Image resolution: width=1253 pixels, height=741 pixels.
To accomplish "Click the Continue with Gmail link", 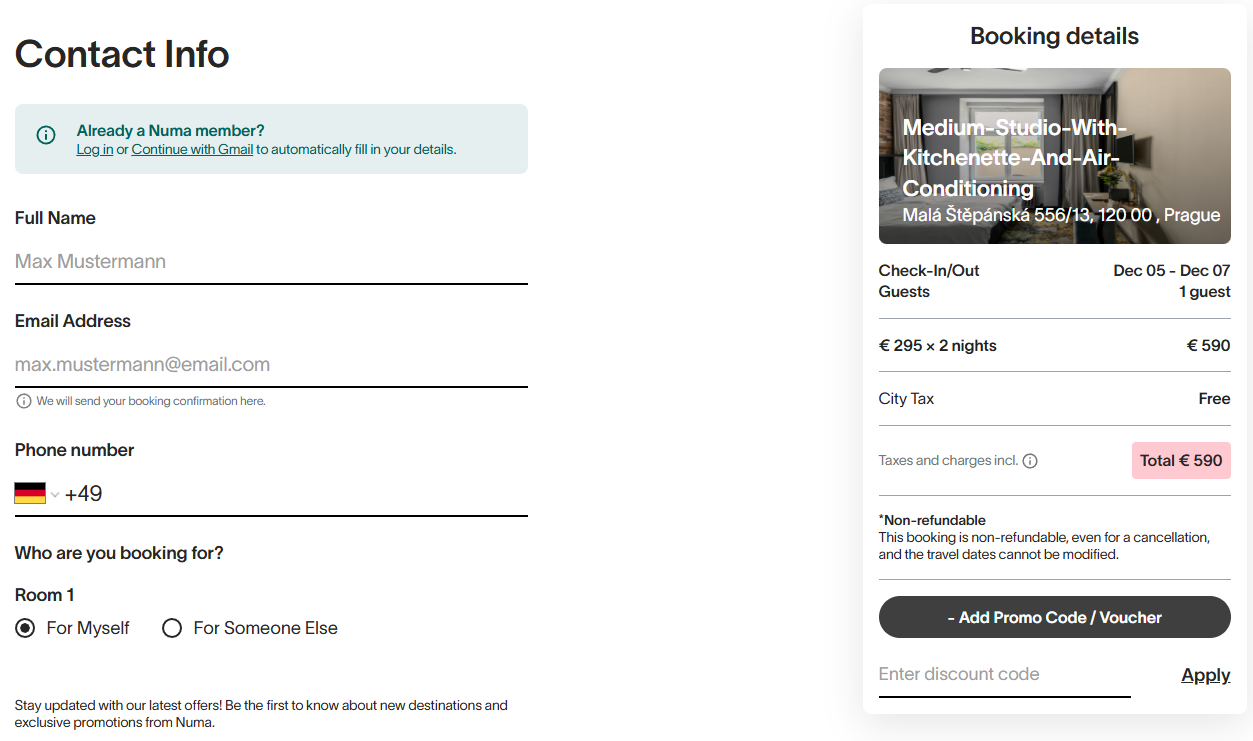I will click(x=192, y=150).
